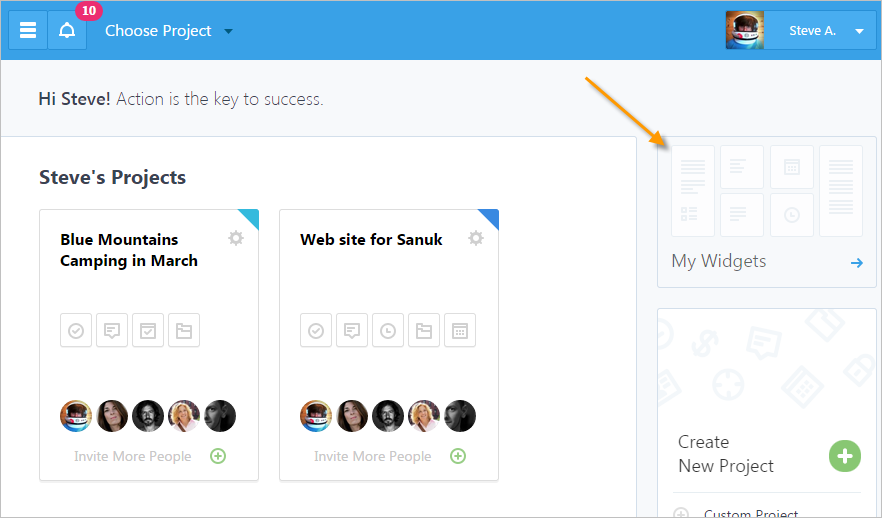
Task: Expand the Steve A. user menu arrow
Action: pos(859,31)
